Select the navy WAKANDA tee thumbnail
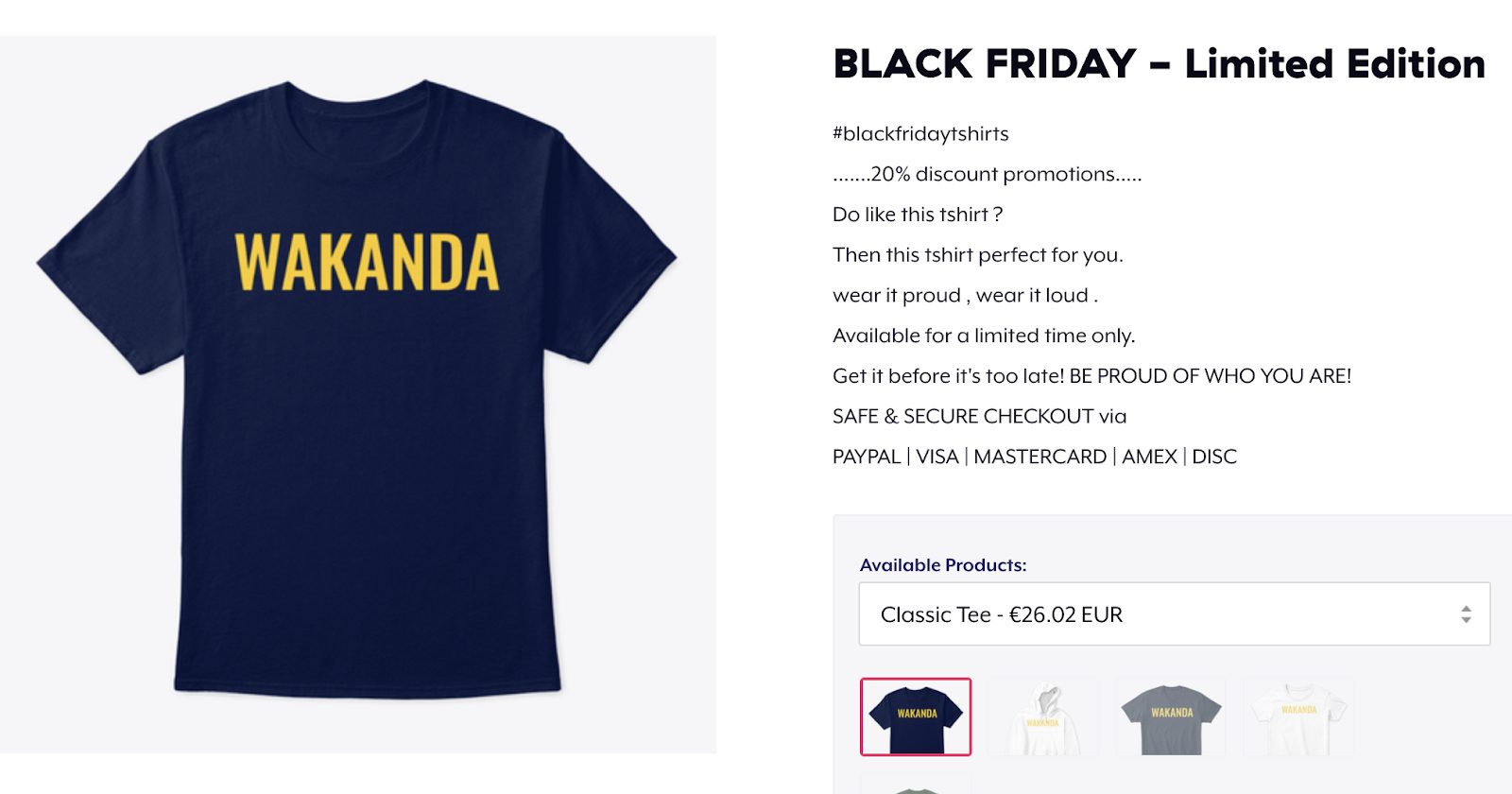1512x794 pixels. (x=916, y=716)
